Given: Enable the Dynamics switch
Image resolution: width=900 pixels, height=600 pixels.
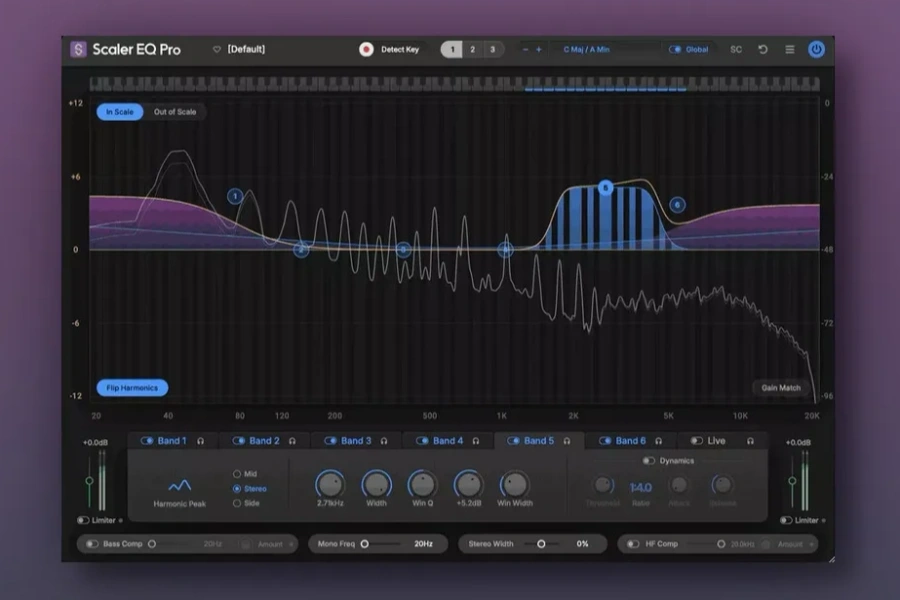Looking at the screenshot, I should pos(649,460).
